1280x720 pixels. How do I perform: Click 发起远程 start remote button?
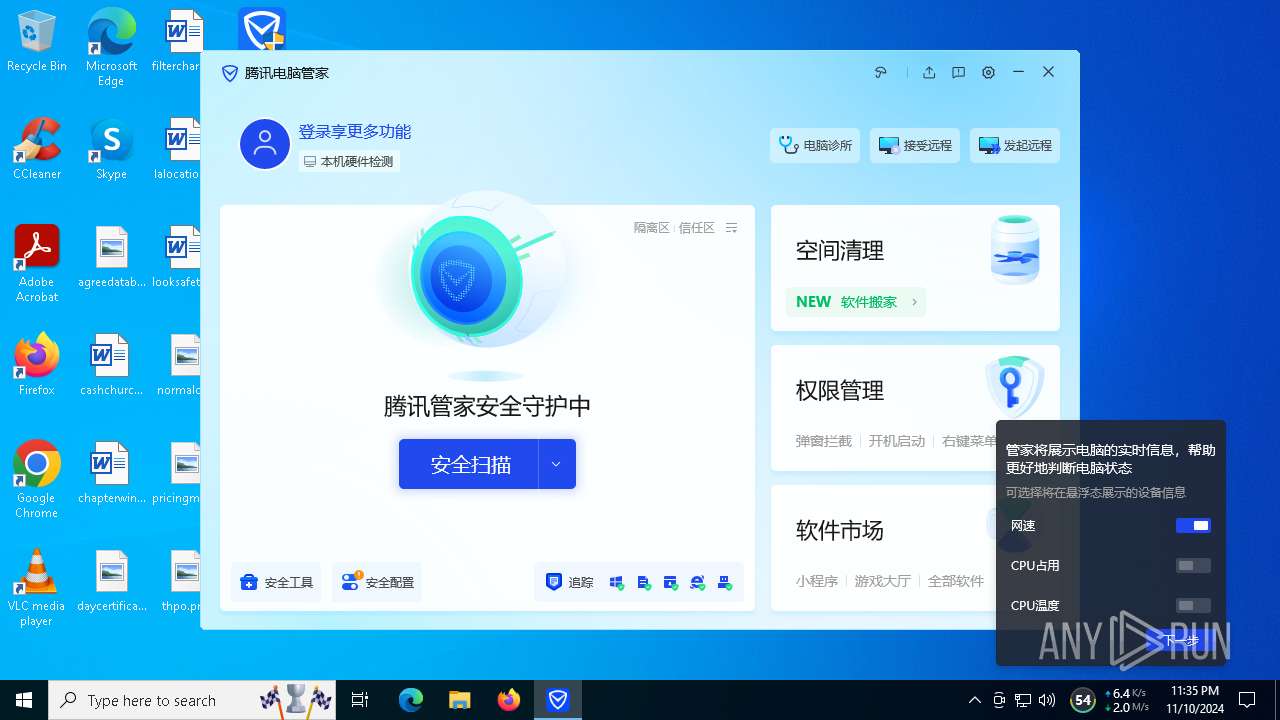point(1015,145)
